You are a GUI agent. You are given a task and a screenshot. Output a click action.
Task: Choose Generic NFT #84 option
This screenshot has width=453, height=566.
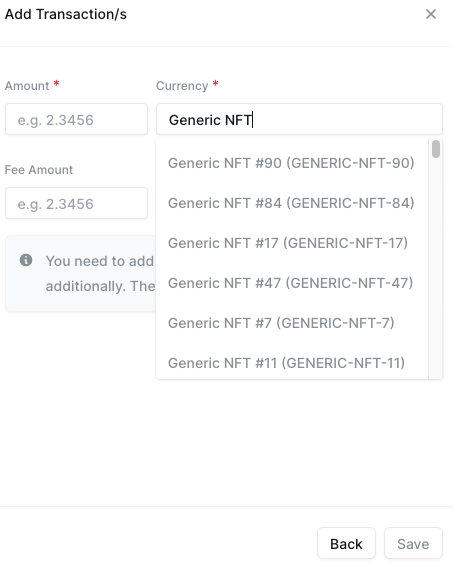click(292, 203)
